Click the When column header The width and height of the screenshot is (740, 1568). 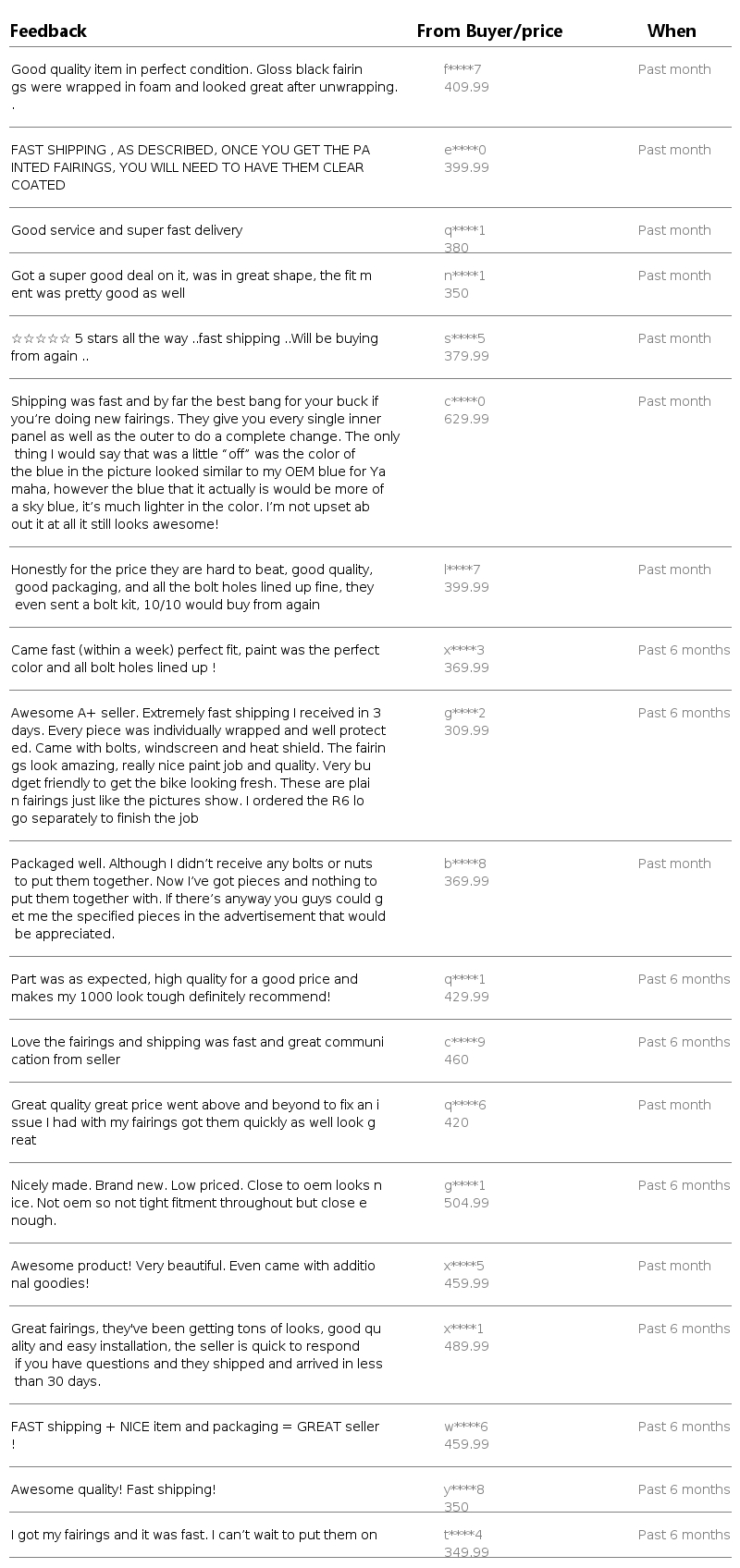(x=672, y=31)
